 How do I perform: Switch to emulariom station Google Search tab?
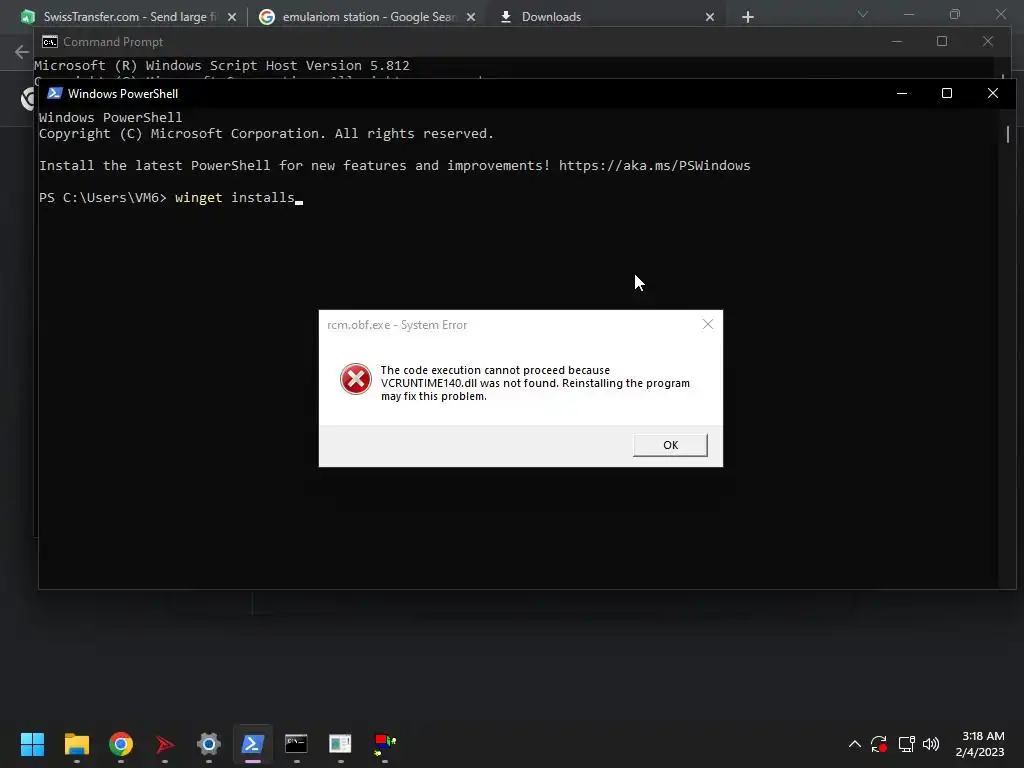pos(368,16)
